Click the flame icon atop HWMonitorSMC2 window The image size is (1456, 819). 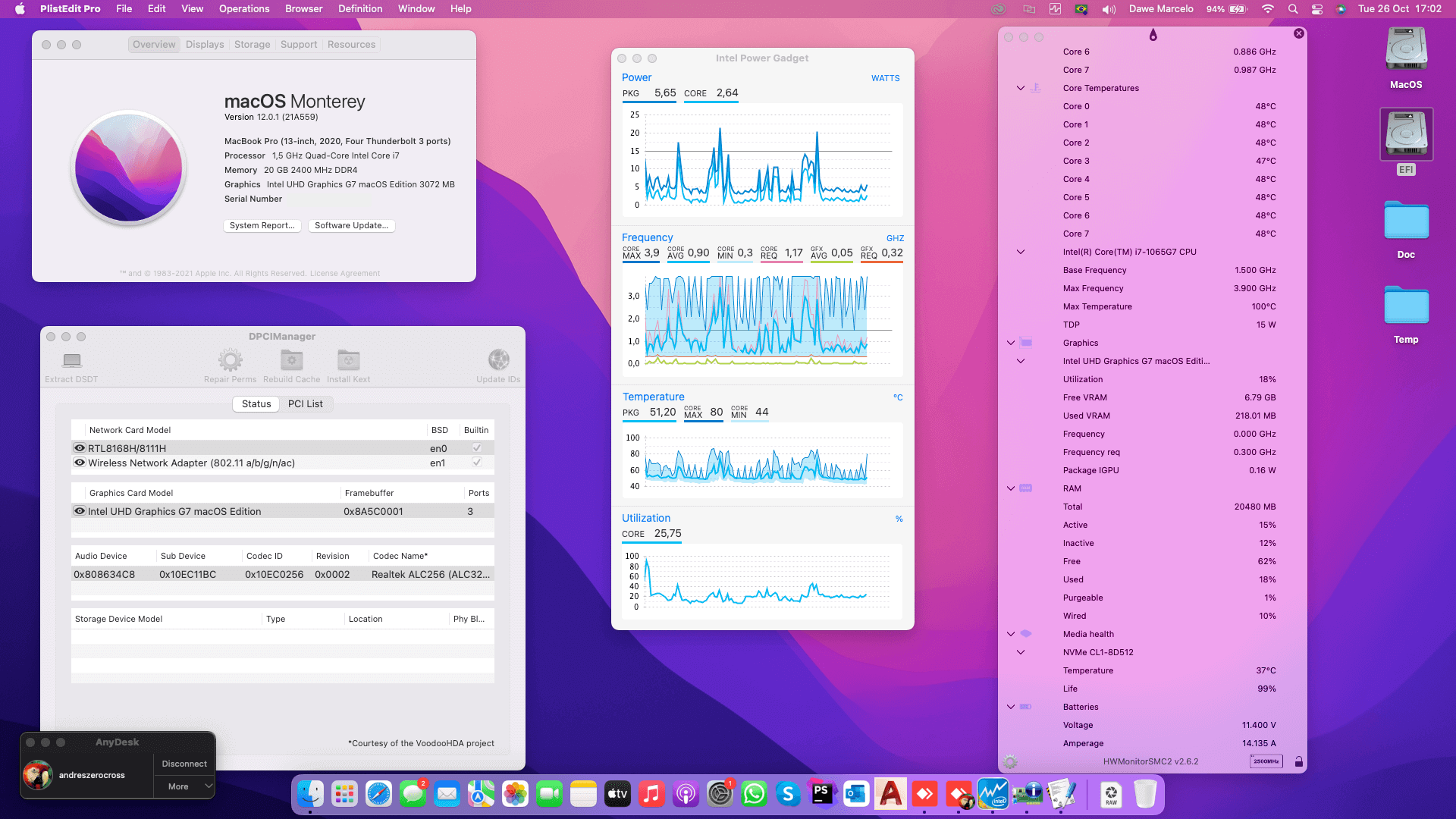coord(1153,35)
